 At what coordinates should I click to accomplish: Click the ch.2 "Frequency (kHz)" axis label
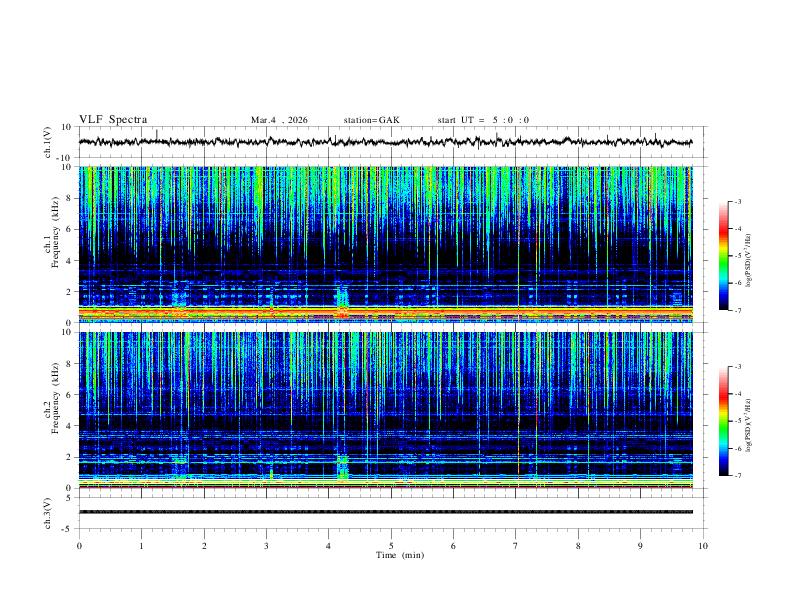[x=56, y=397]
